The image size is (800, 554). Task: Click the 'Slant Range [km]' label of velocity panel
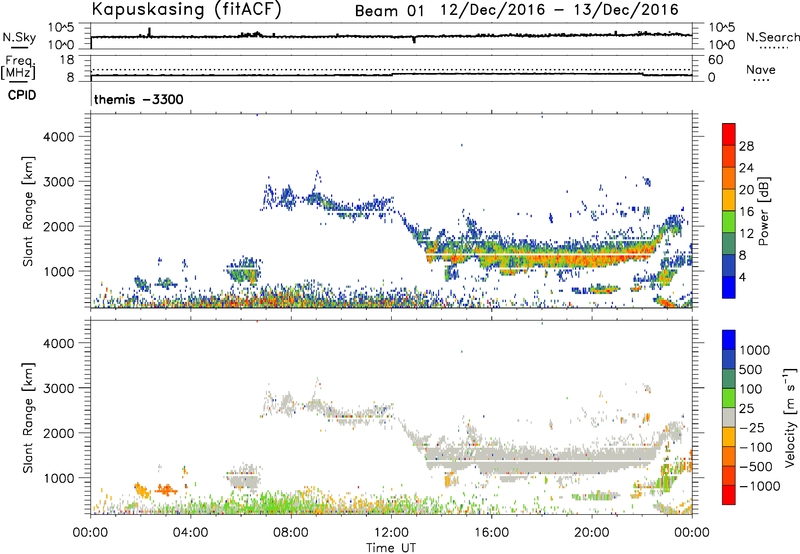(28, 418)
